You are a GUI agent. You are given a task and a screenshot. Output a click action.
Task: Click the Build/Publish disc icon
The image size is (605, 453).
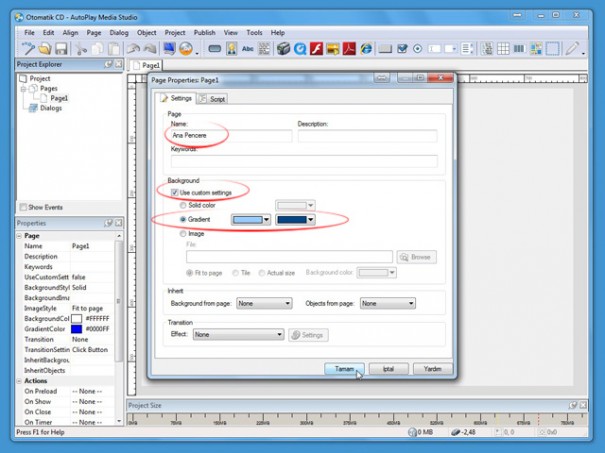coord(186,49)
